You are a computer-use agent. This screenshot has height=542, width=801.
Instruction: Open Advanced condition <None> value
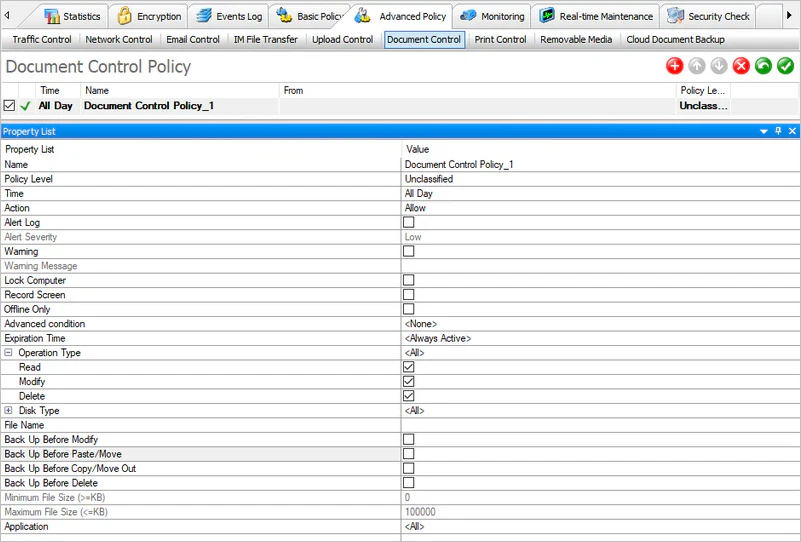click(x=600, y=324)
